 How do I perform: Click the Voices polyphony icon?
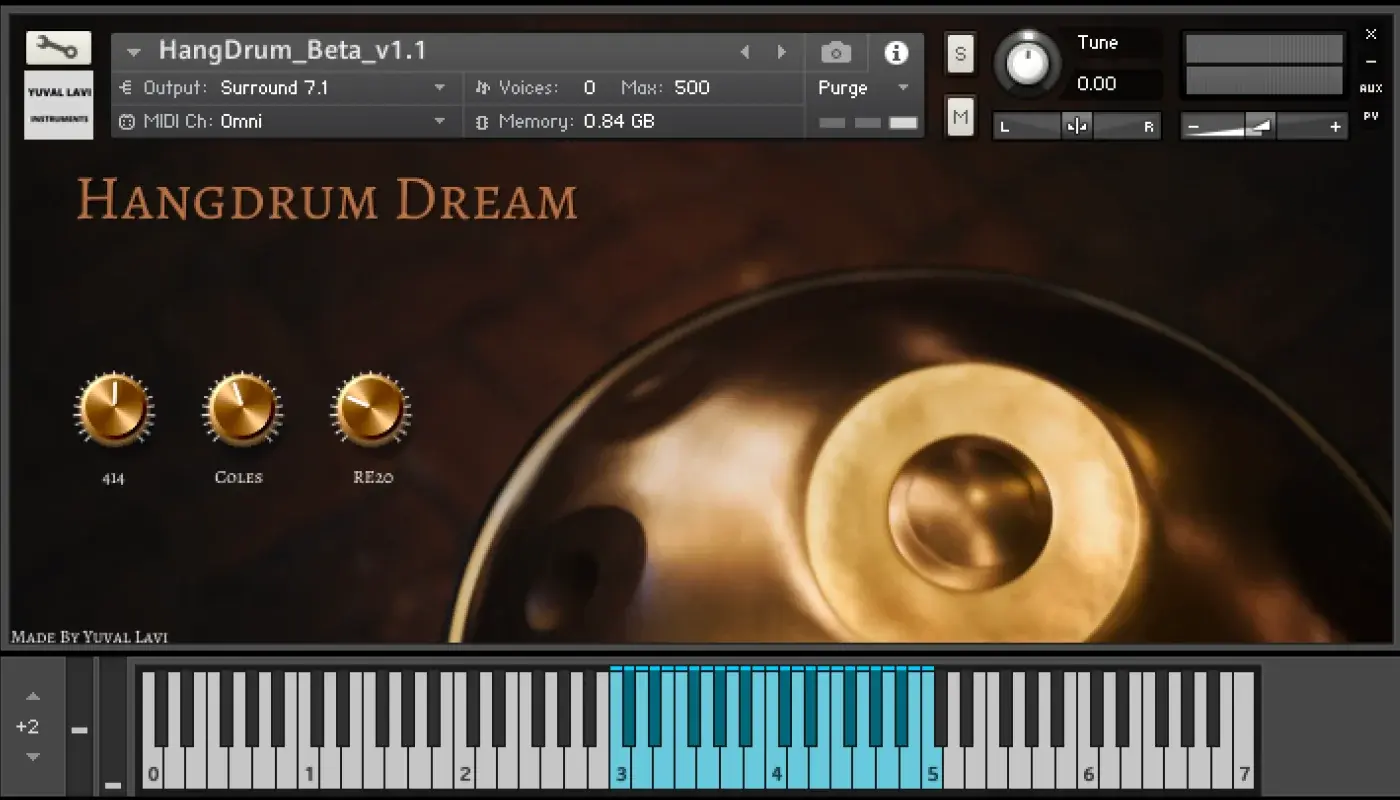pyautogui.click(x=483, y=87)
